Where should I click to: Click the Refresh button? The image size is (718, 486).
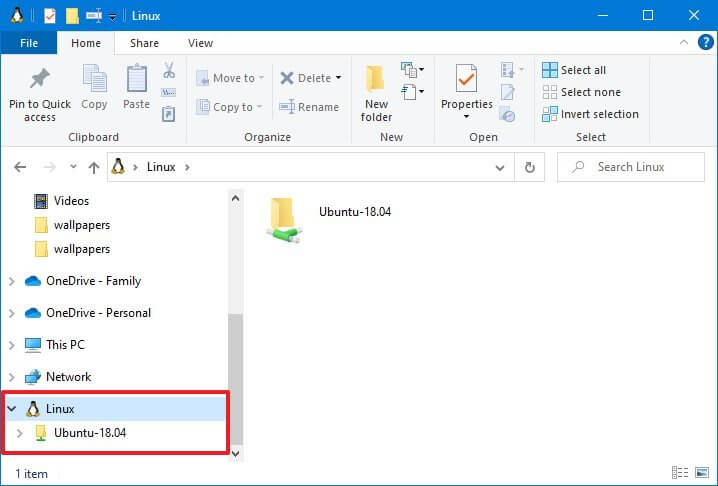[x=530, y=168]
